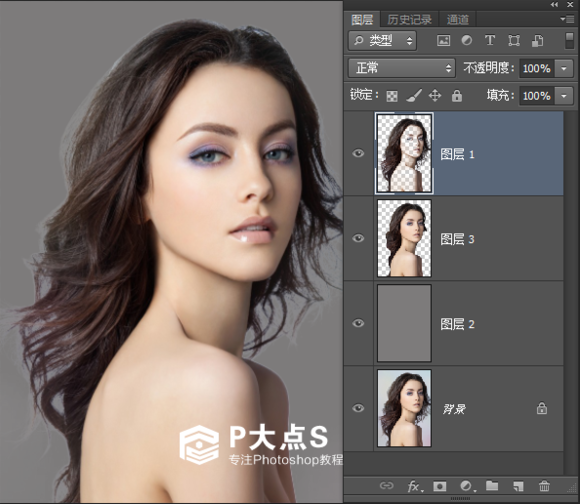Select 图层 2 gray thumbnail
The height and width of the screenshot is (504, 580).
pyautogui.click(x=404, y=323)
